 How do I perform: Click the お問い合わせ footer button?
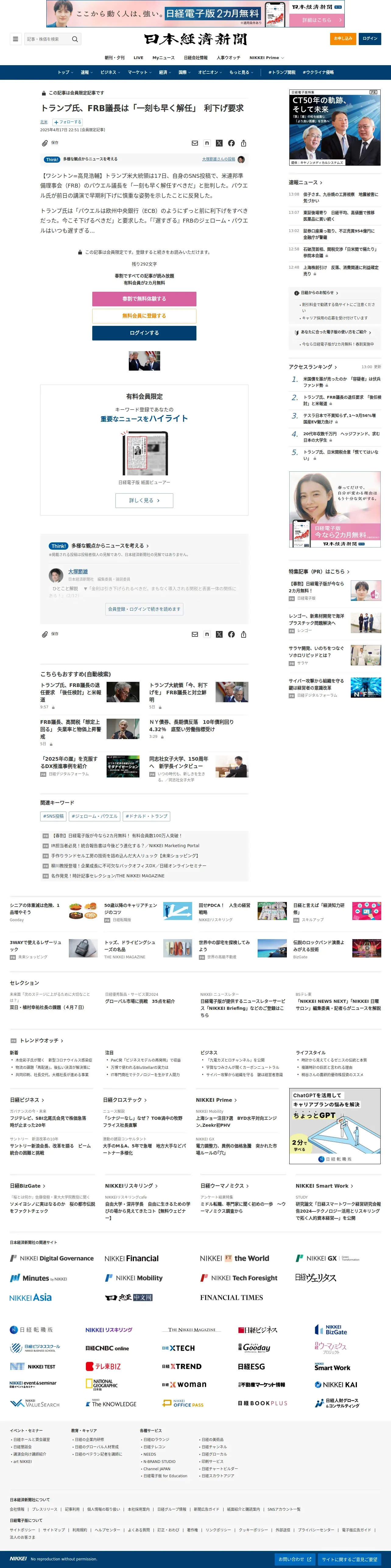[295, 1559]
